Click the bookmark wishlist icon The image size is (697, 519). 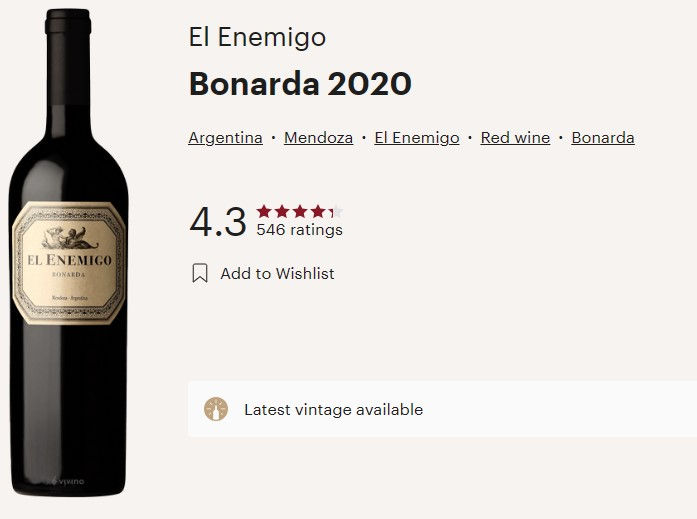[x=200, y=273]
